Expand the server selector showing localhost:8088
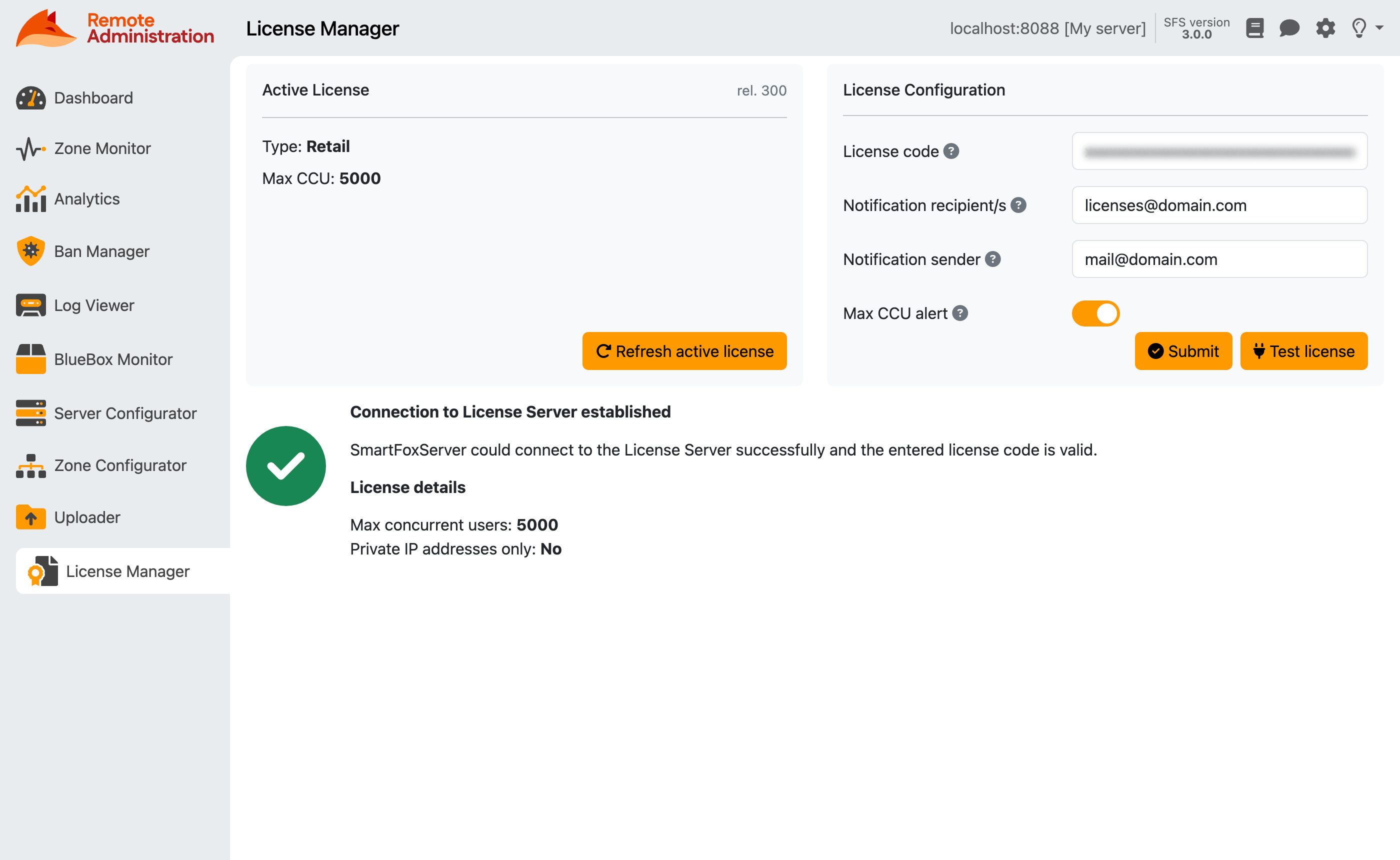The width and height of the screenshot is (1400, 860). pyautogui.click(x=1048, y=28)
